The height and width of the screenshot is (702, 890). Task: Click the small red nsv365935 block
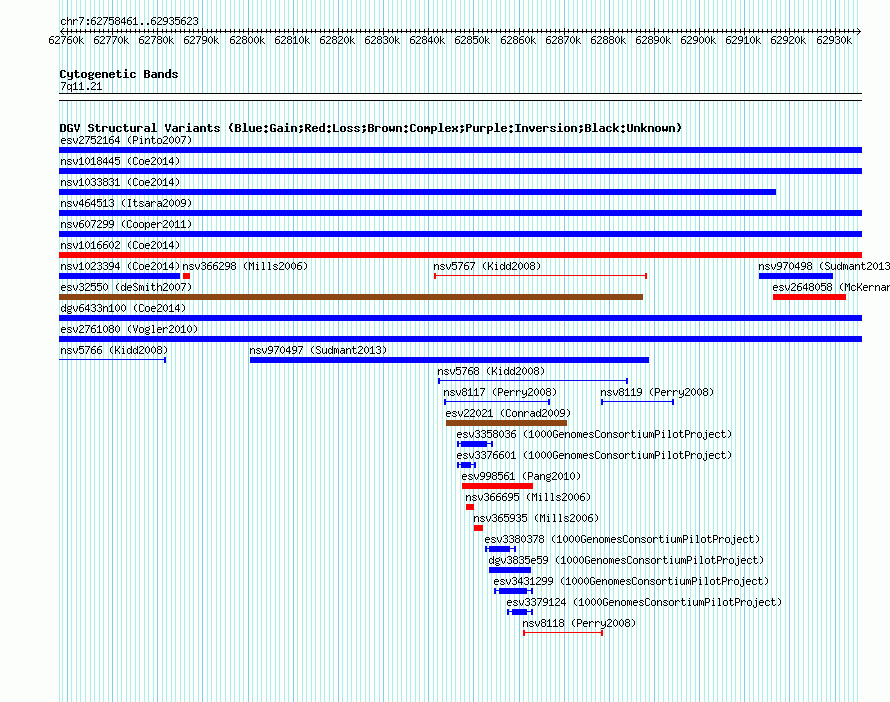(478, 528)
